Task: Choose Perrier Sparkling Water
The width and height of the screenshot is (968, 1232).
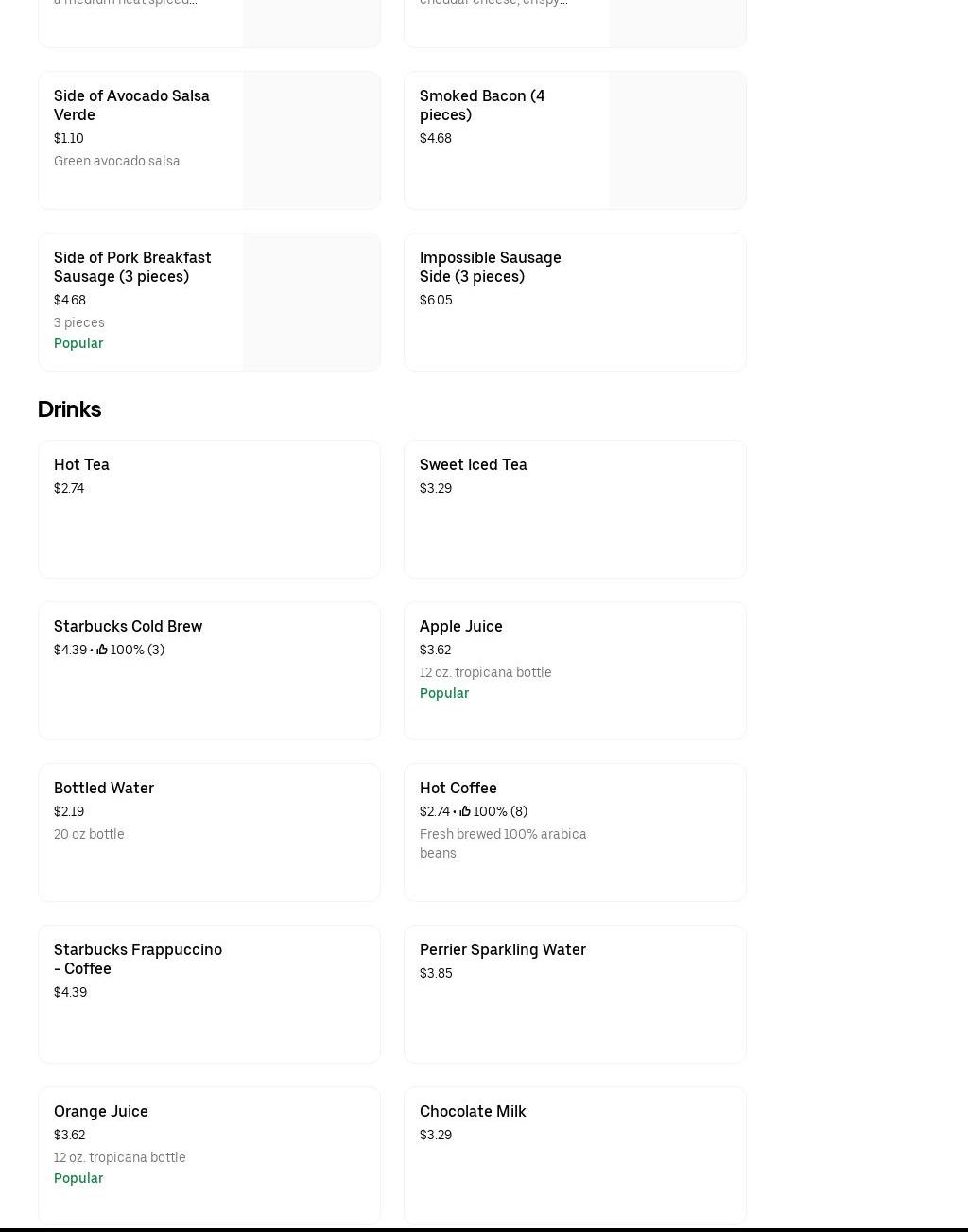Action: 502,949
